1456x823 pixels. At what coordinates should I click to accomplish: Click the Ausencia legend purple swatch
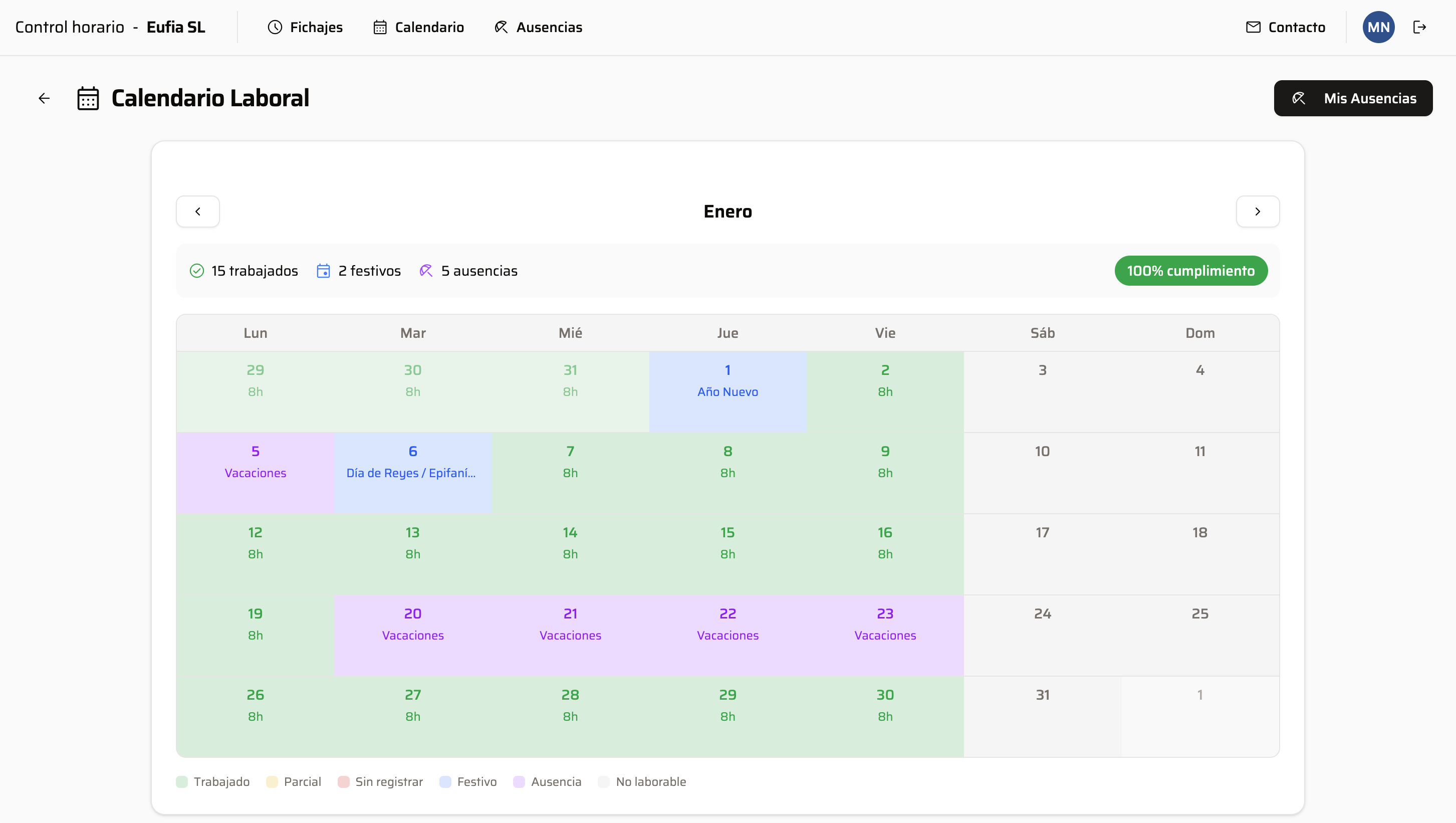coord(519,782)
